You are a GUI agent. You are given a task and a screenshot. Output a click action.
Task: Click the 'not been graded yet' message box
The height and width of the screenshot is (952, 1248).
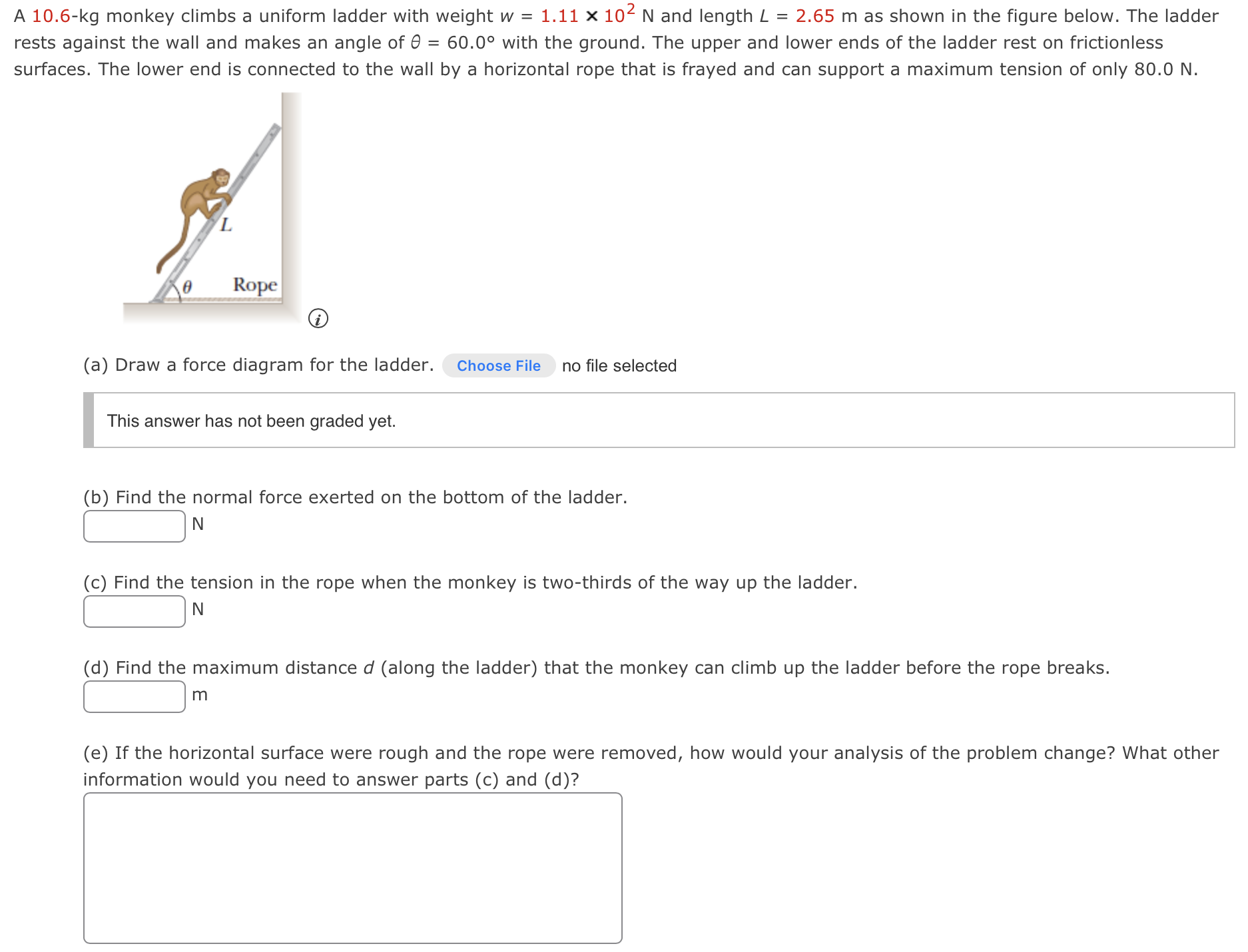pyautogui.click(x=659, y=420)
